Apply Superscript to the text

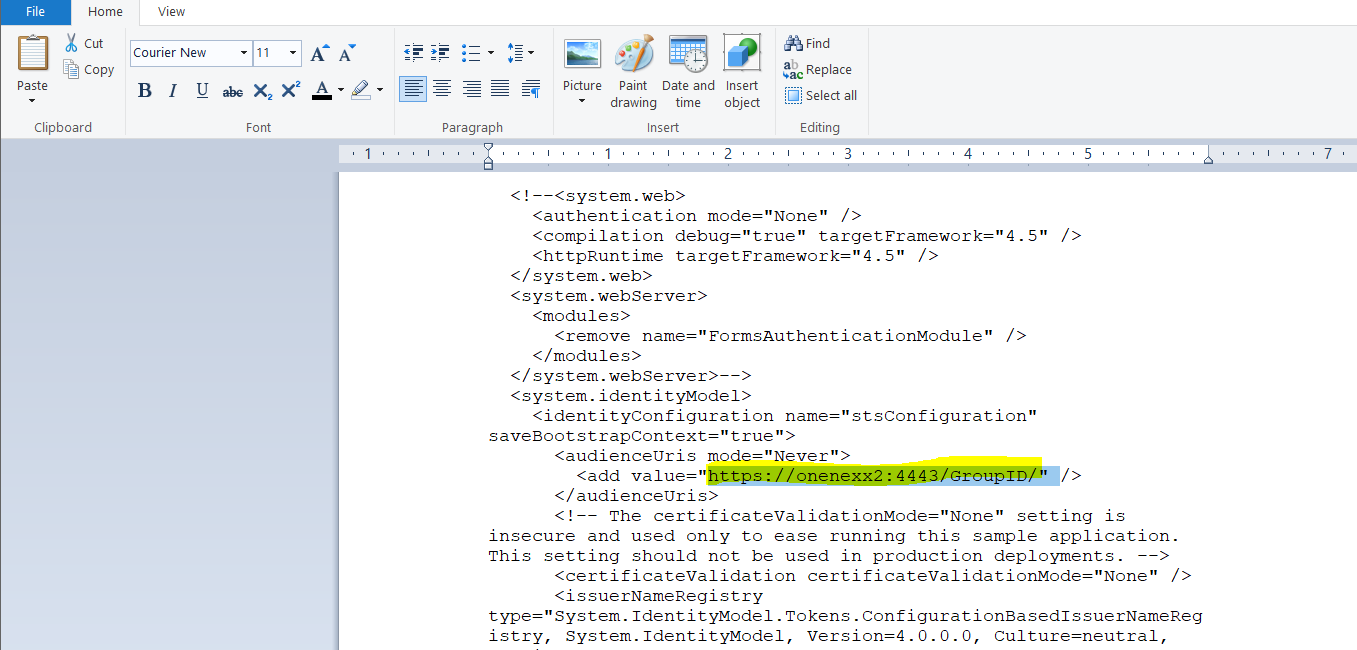pos(290,90)
